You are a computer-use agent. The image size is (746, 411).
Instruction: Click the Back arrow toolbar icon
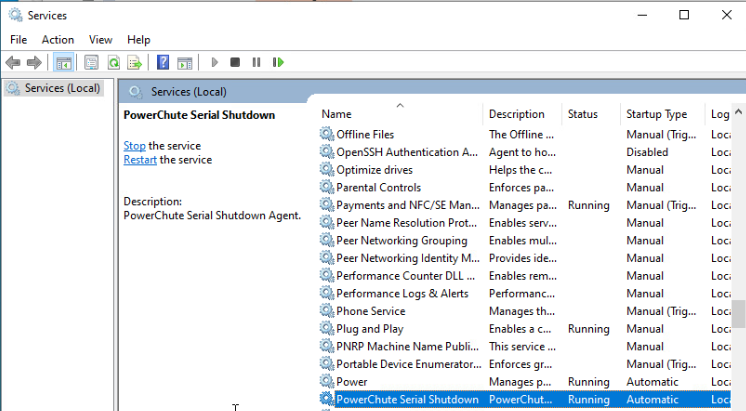13,62
